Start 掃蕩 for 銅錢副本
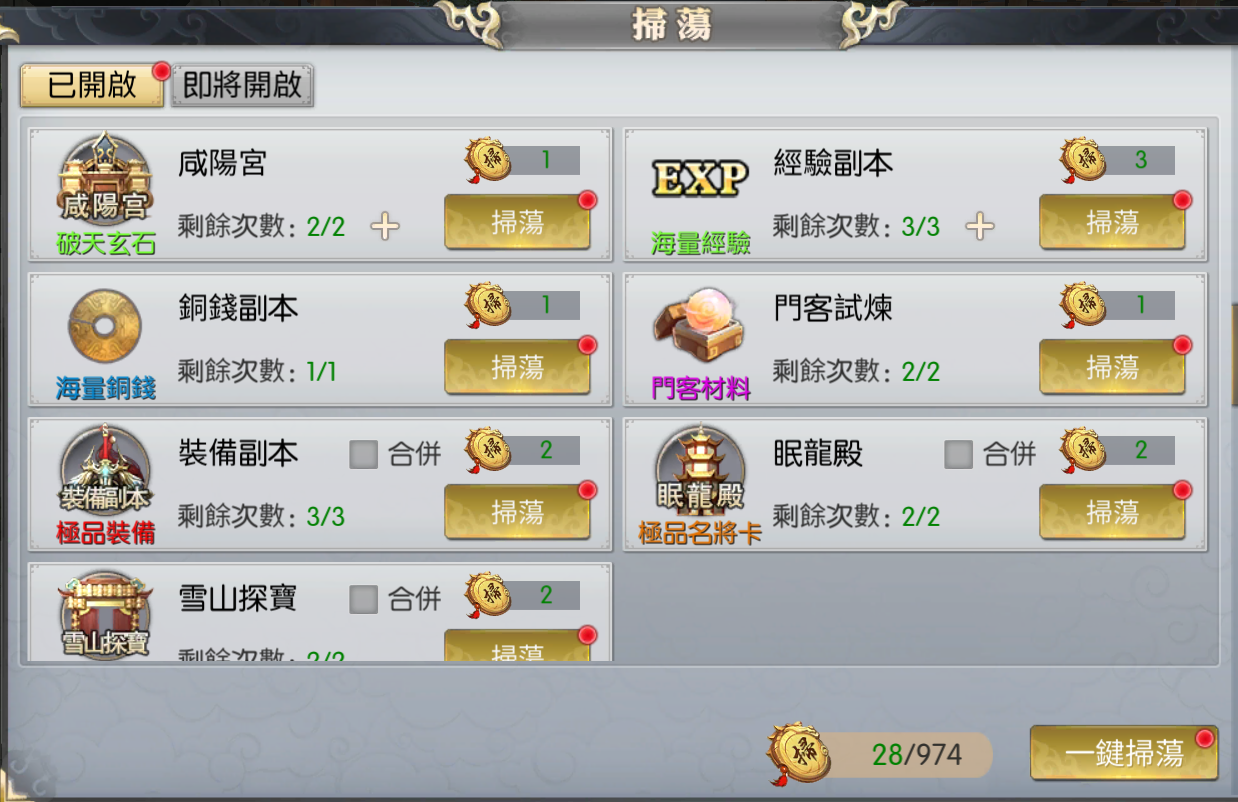1238x802 pixels. [x=517, y=367]
